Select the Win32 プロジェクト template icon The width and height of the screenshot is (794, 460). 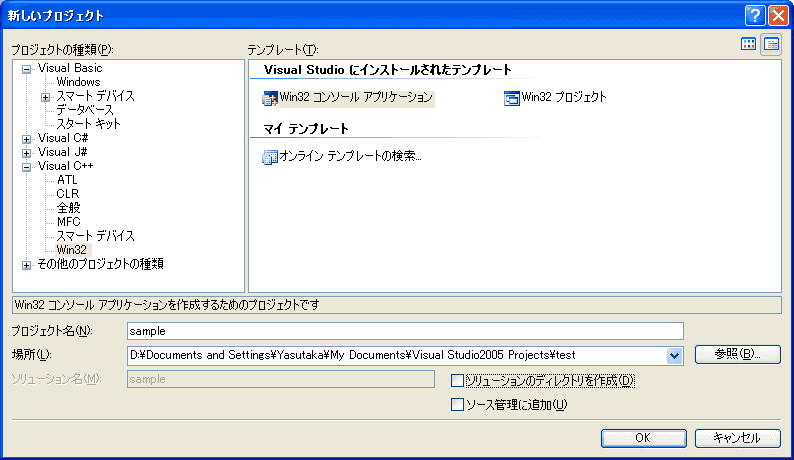click(x=511, y=98)
